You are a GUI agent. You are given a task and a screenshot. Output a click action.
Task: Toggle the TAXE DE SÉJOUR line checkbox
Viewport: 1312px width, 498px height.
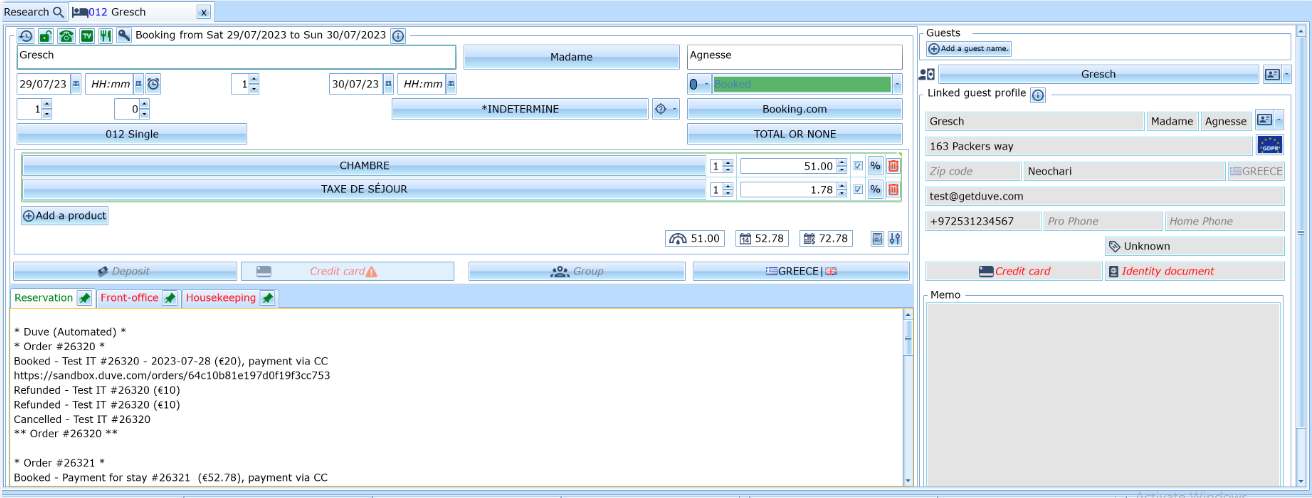858,189
